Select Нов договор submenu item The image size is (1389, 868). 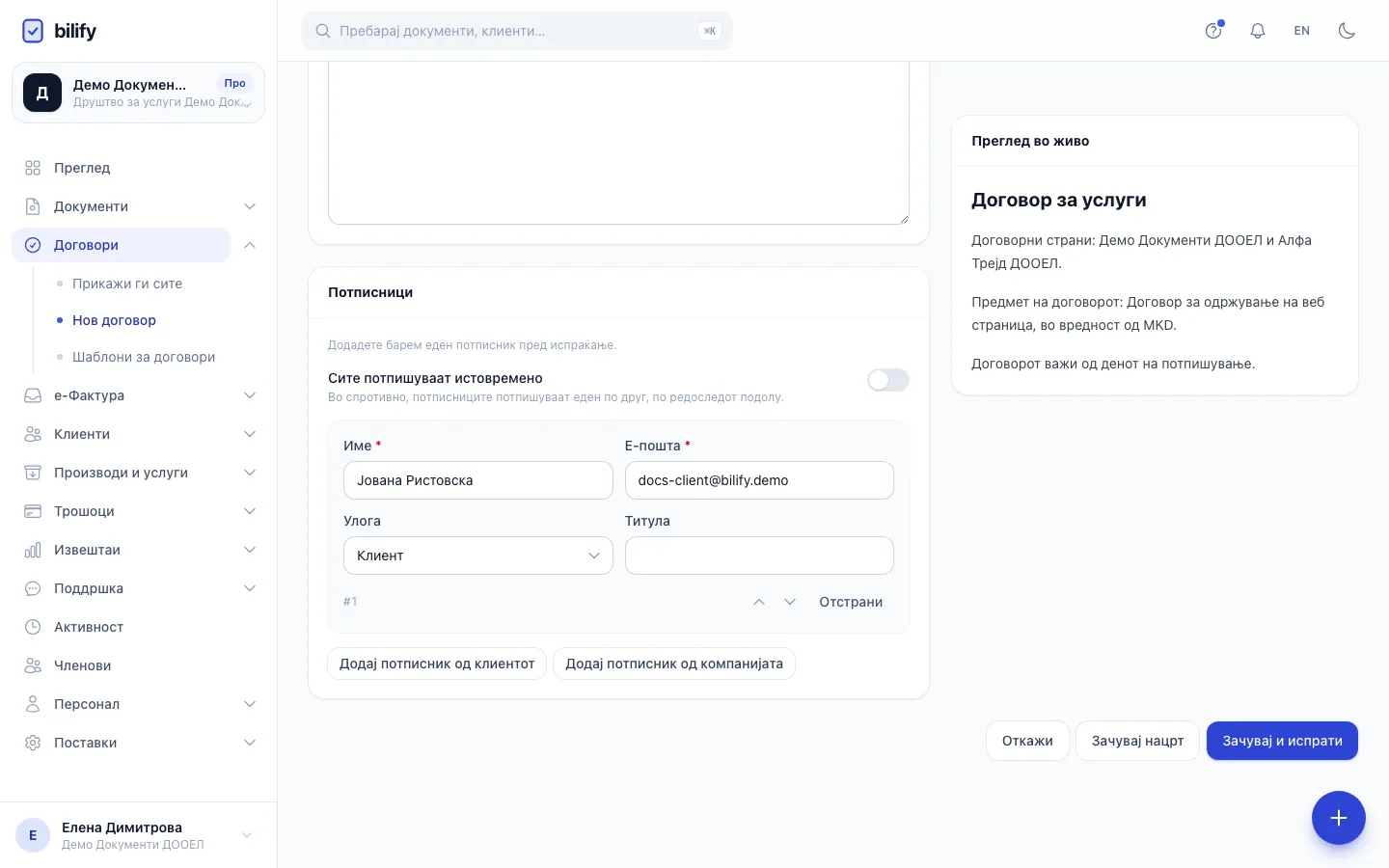(114, 320)
